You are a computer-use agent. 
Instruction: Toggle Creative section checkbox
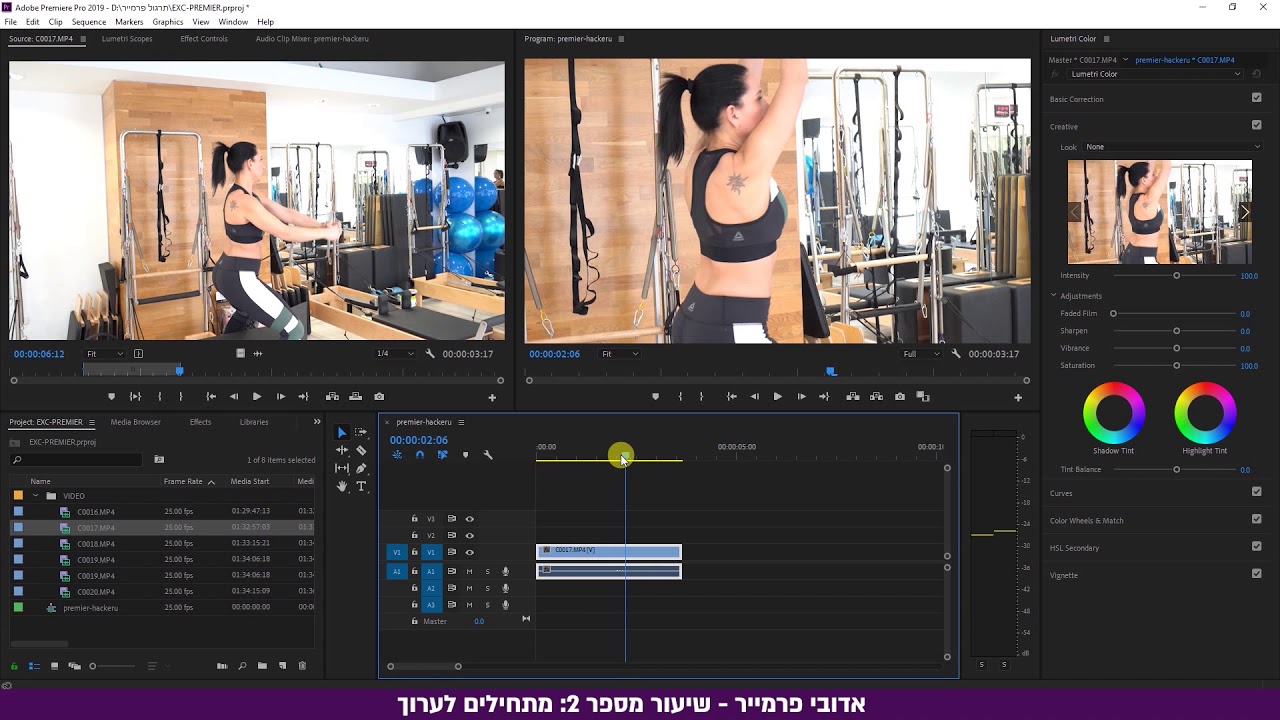(x=1256, y=125)
